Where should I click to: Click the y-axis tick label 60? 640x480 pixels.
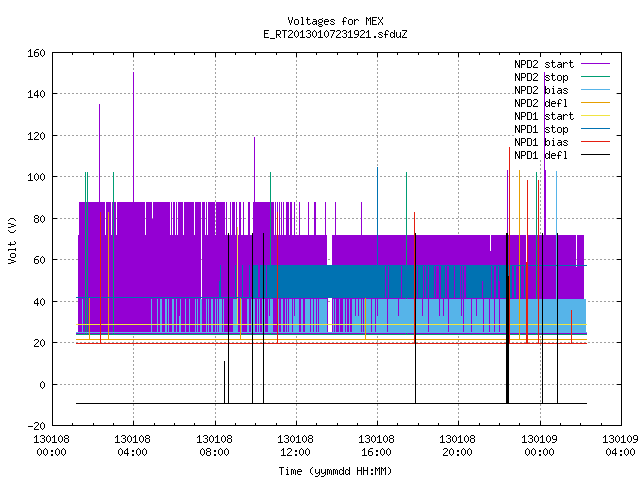pos(39,260)
